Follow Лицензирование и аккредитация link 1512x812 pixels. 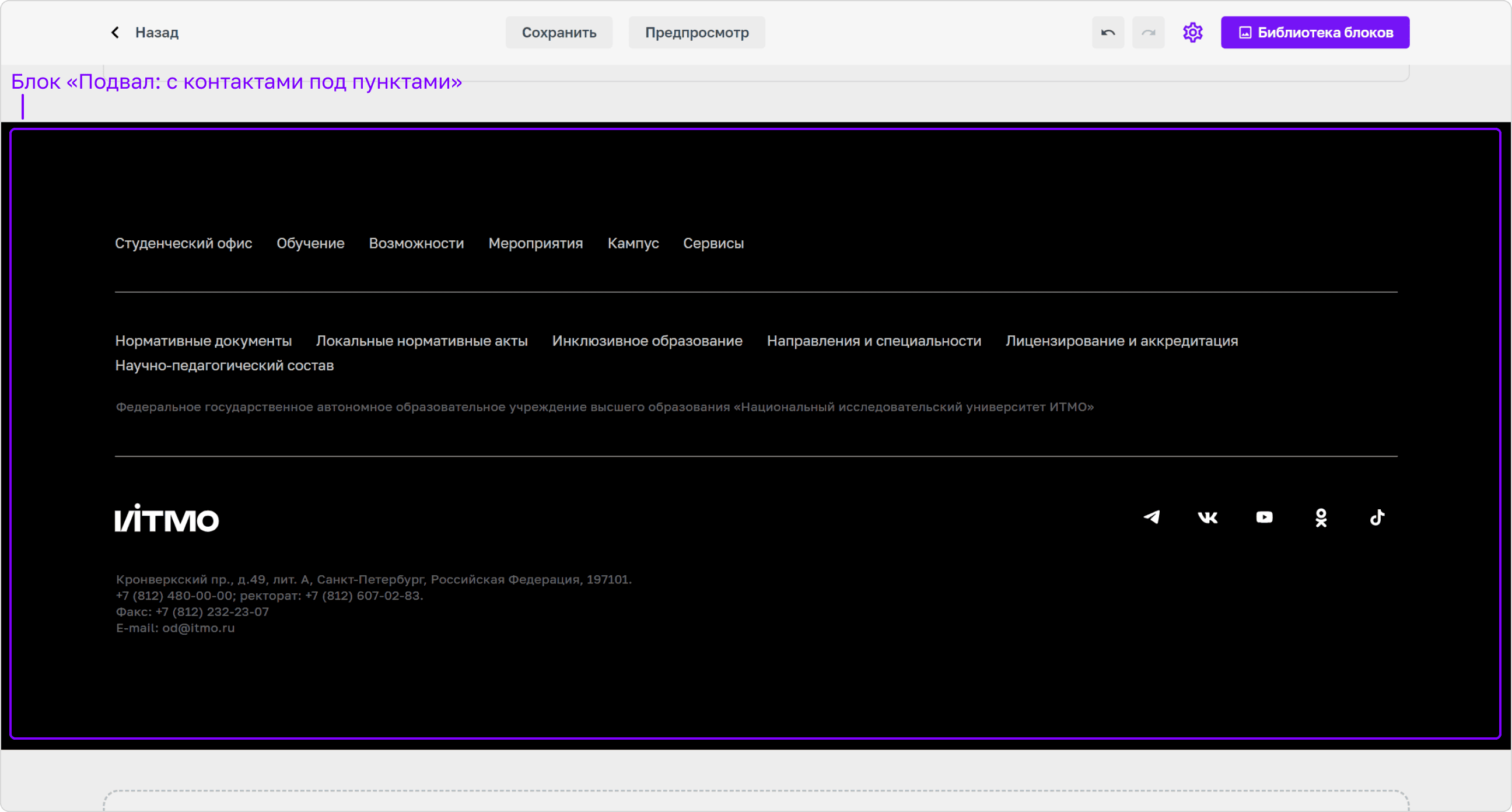[x=1121, y=341]
